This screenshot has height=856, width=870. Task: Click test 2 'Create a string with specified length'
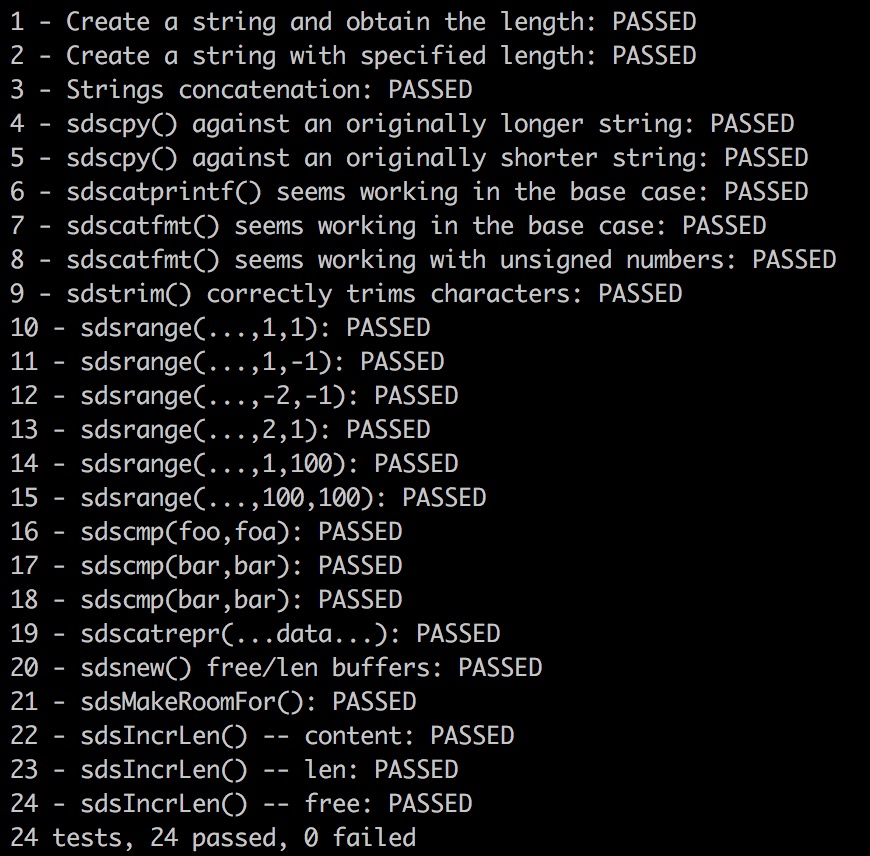click(353, 56)
